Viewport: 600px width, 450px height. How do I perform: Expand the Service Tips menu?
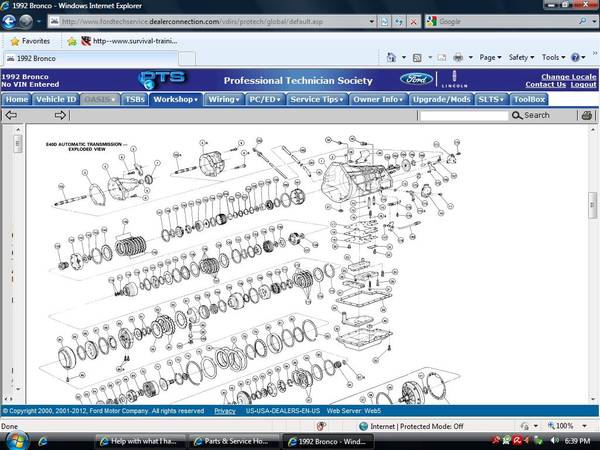(x=317, y=99)
